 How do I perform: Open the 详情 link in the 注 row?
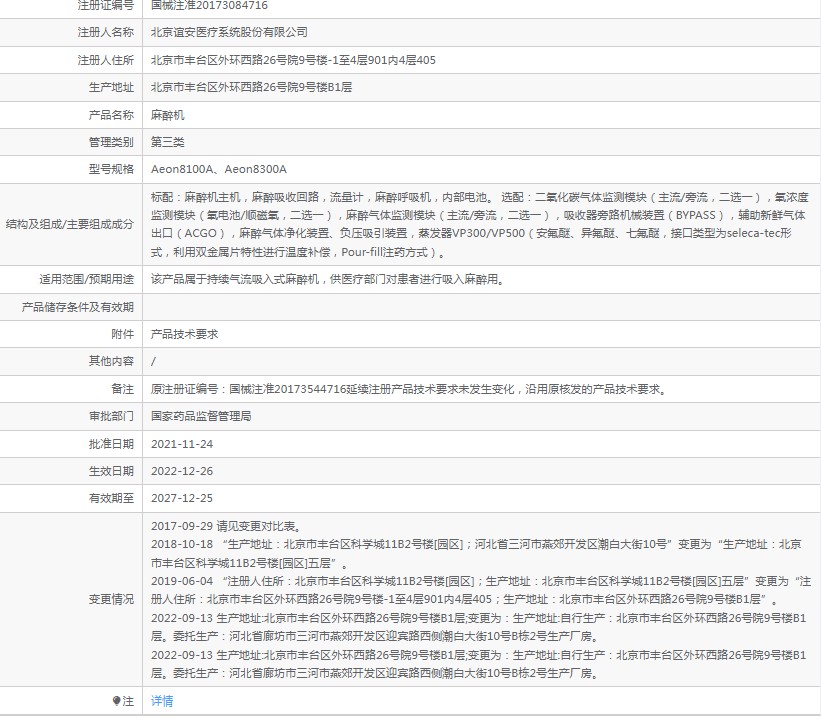(162, 701)
